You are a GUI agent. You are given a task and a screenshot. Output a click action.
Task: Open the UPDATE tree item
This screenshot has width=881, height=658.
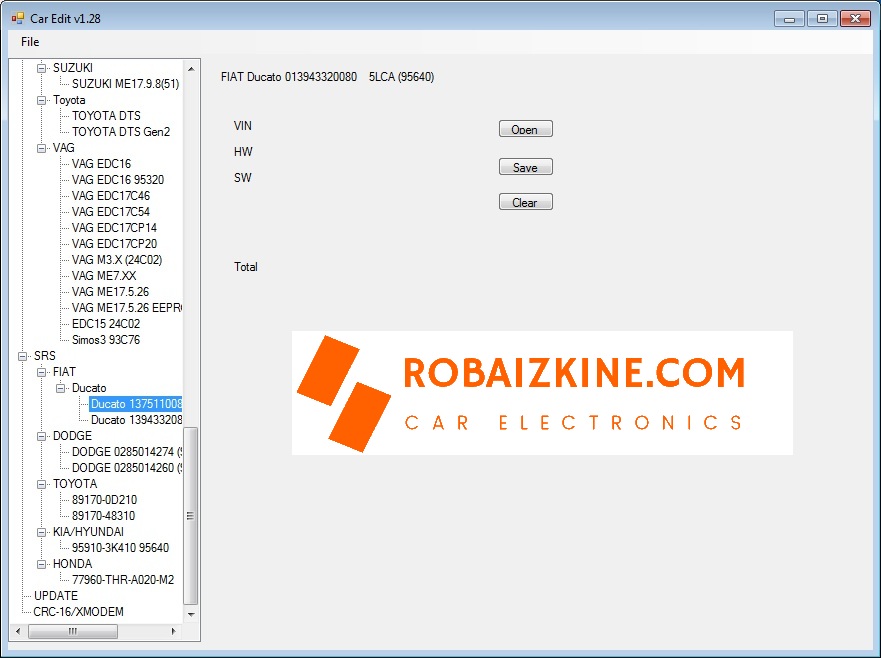point(56,596)
